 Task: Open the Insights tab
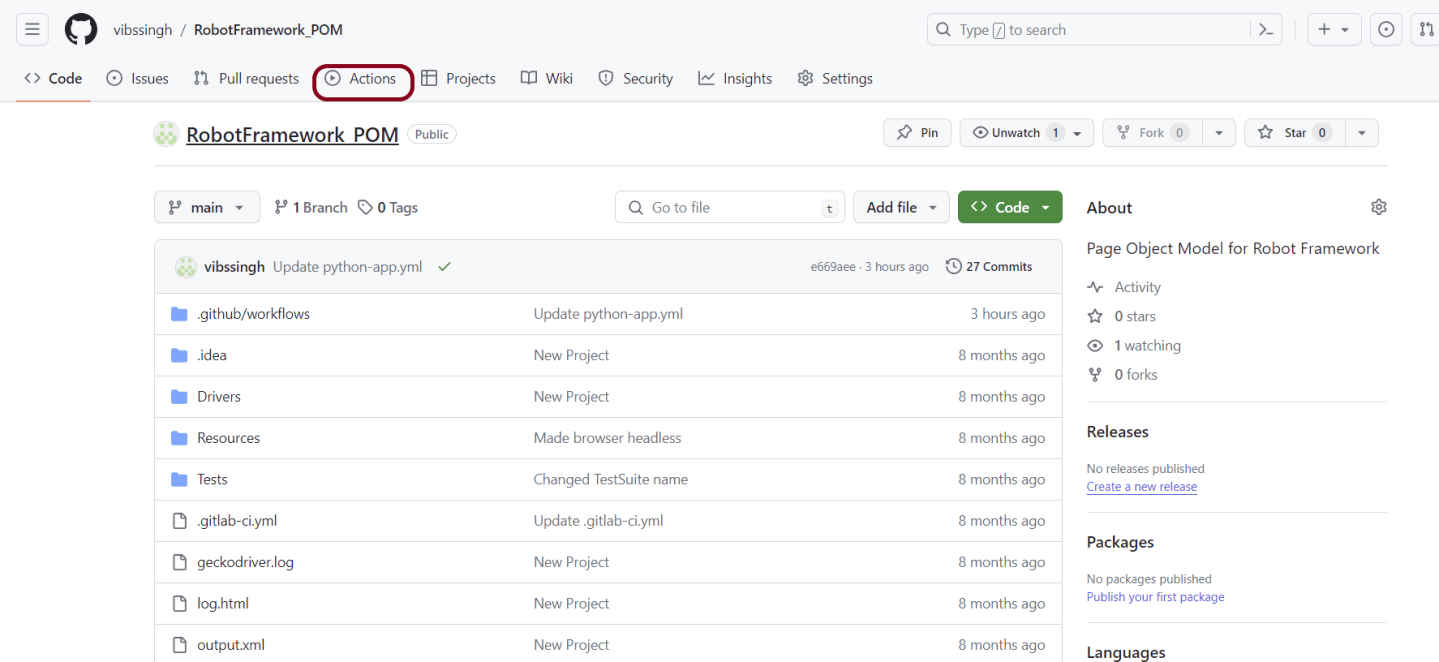735,78
